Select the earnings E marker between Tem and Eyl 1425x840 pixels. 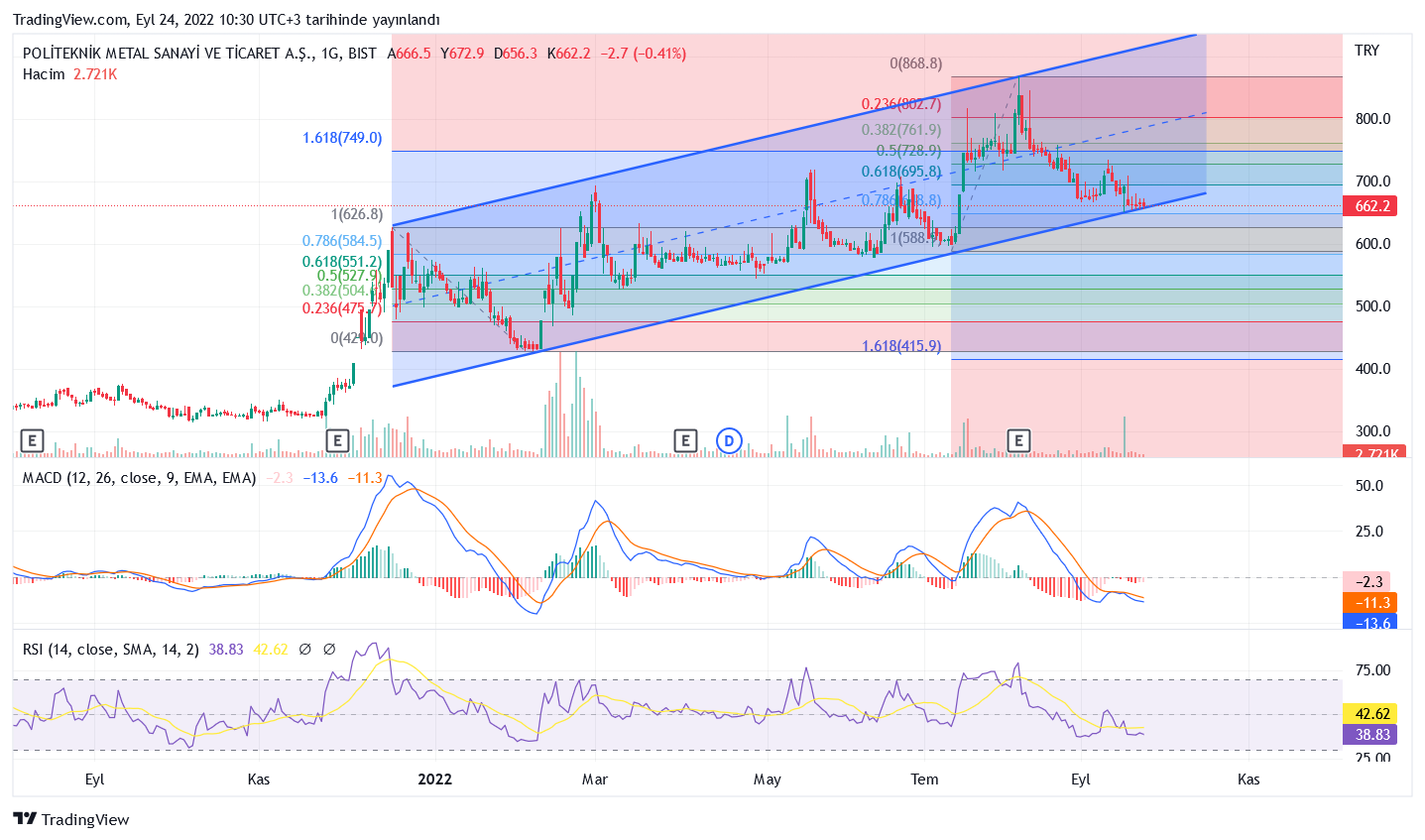[1018, 440]
